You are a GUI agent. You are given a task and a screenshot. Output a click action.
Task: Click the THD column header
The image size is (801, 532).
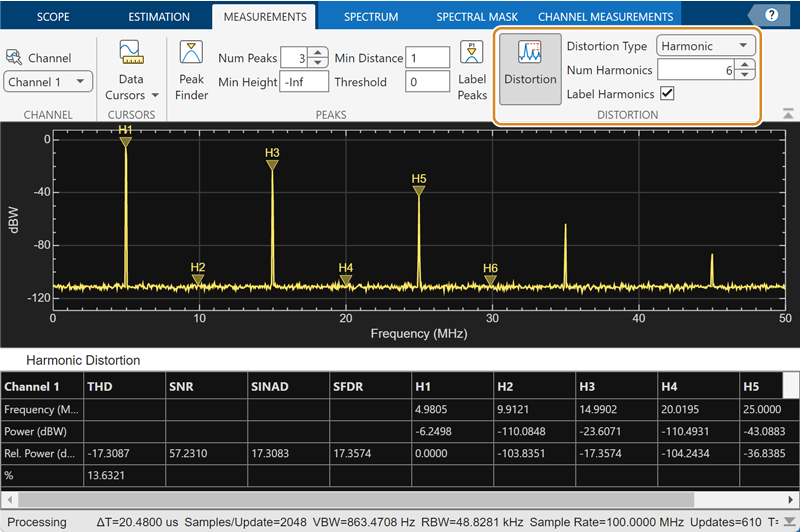pyautogui.click(x=125, y=386)
